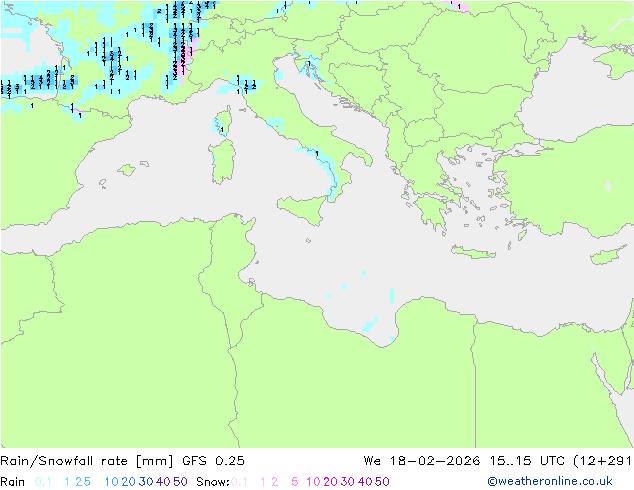Pick the Rain 0.1 legend value
This screenshot has width=634, height=490.
43,482
